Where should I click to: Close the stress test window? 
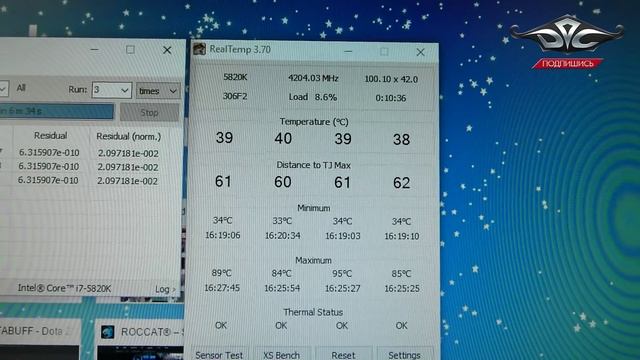click(167, 50)
